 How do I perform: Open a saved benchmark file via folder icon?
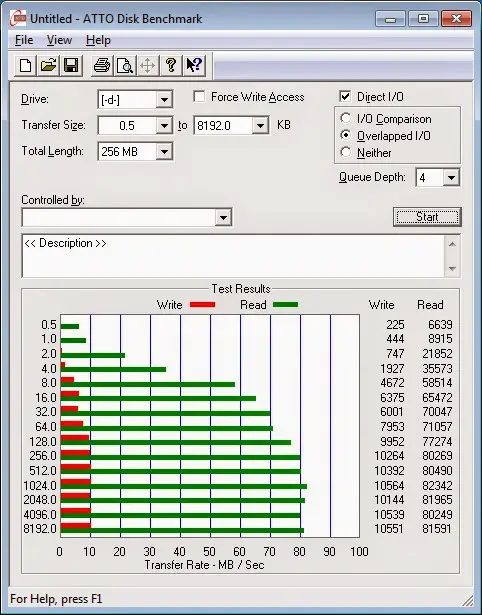point(48,66)
